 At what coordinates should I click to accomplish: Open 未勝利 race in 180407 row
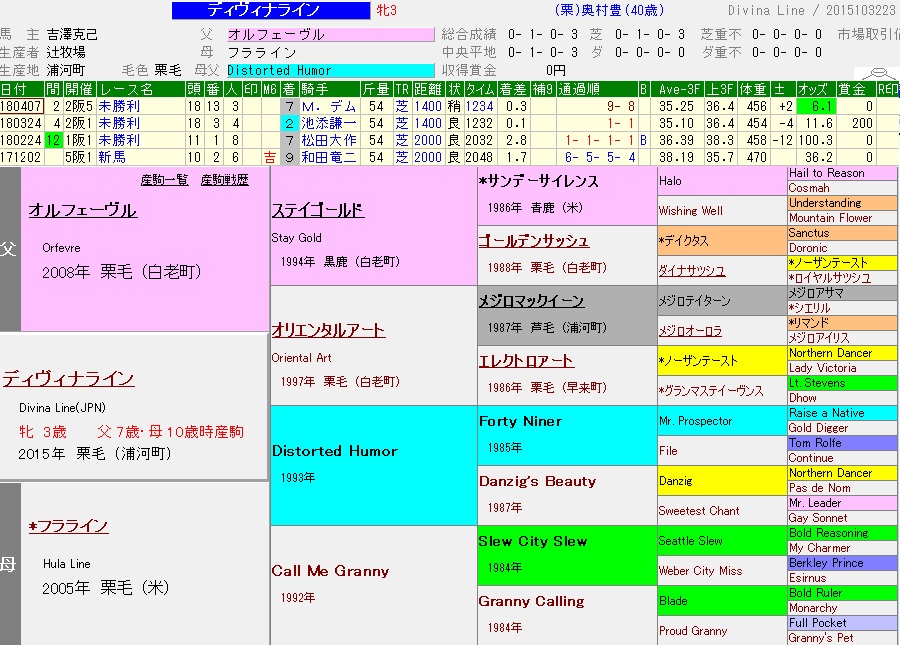119,106
